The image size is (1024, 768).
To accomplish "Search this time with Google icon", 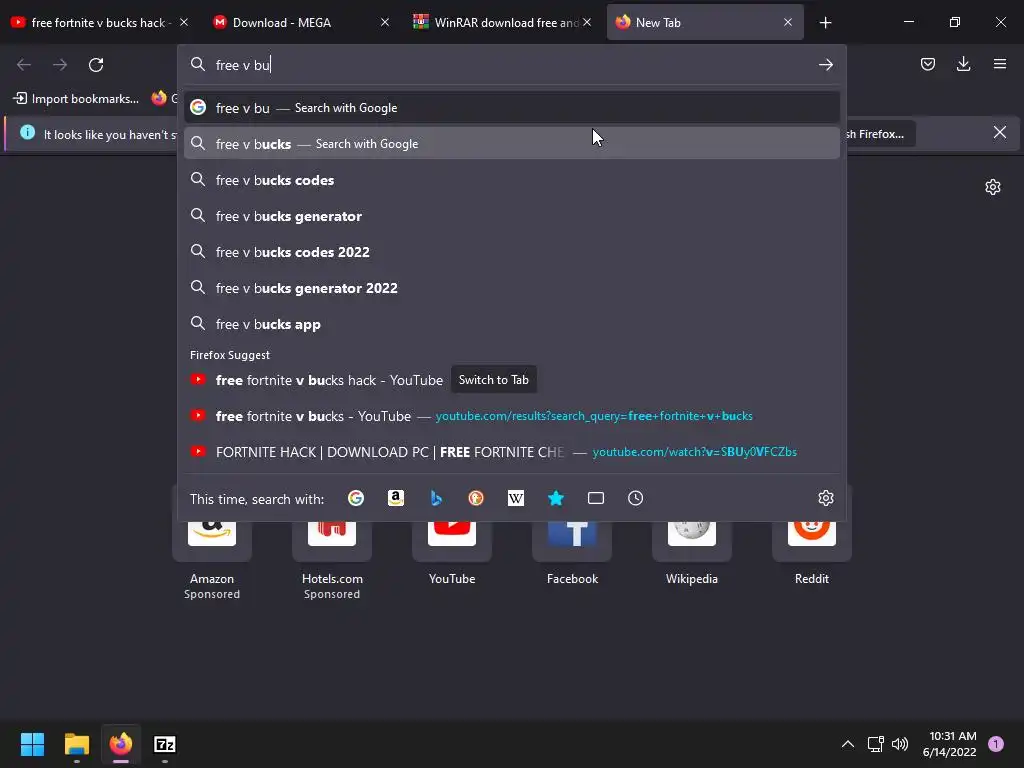I will tap(356, 498).
